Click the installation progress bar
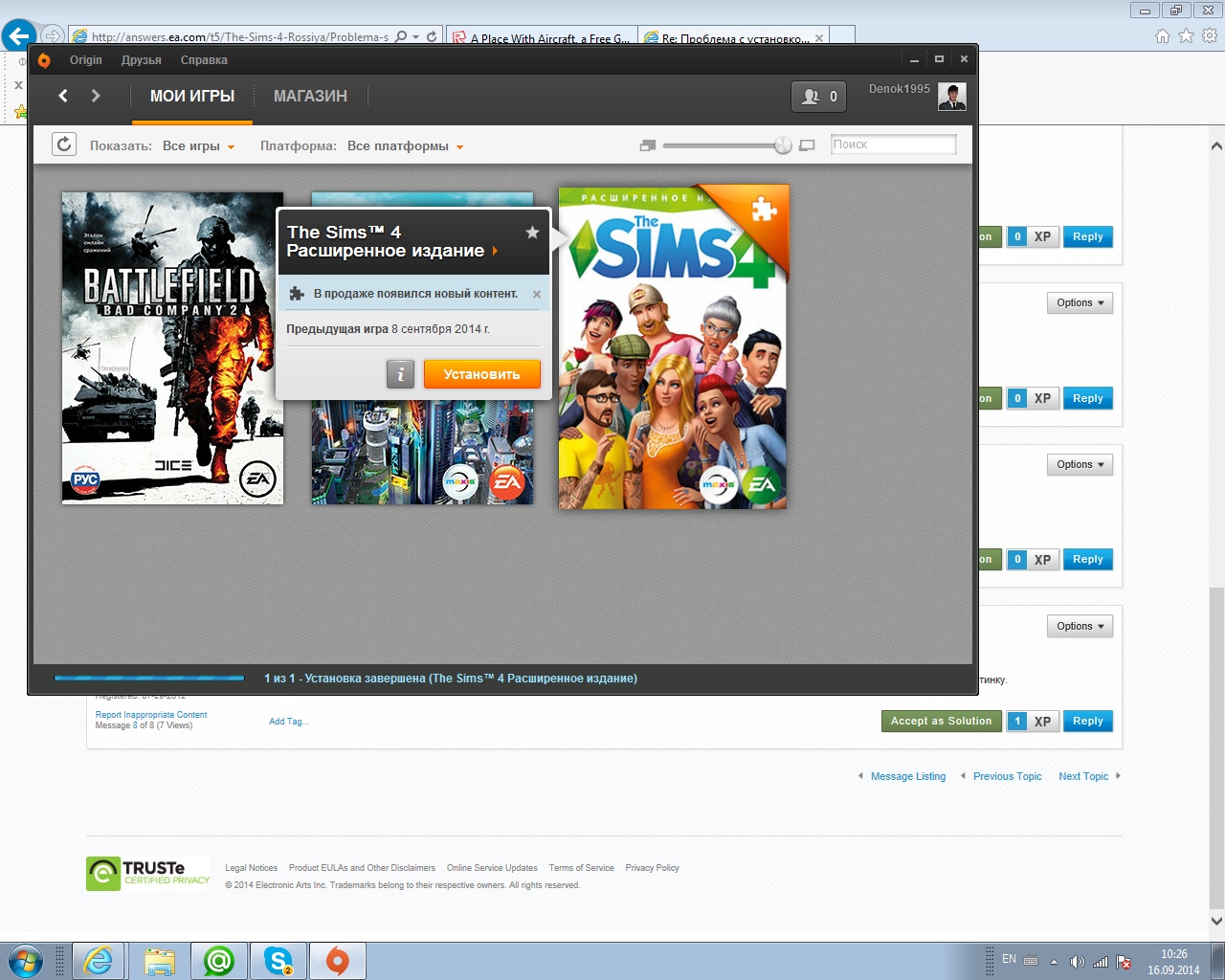 [x=149, y=678]
